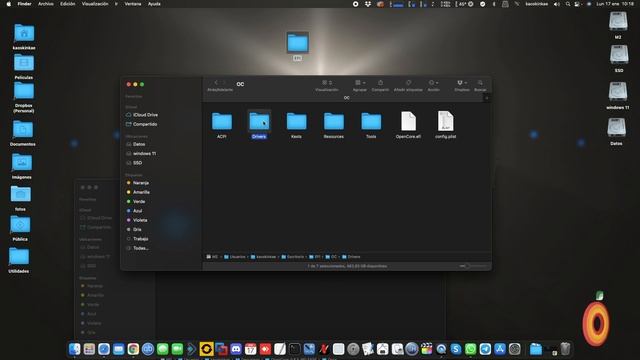
Task: Click Usuarios in the path bar
Action: [x=235, y=257]
